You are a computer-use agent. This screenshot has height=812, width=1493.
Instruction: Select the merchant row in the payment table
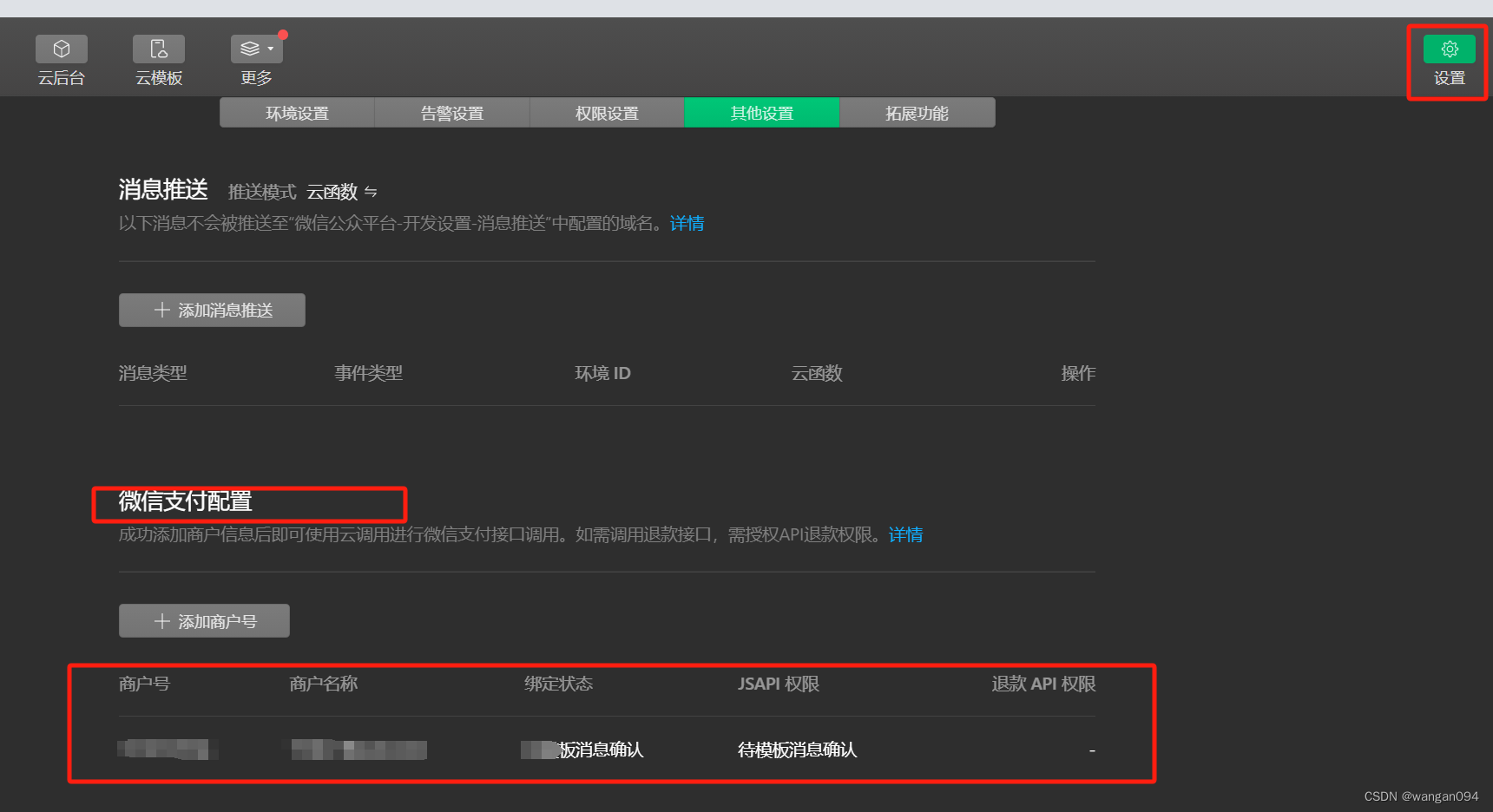pos(608,750)
